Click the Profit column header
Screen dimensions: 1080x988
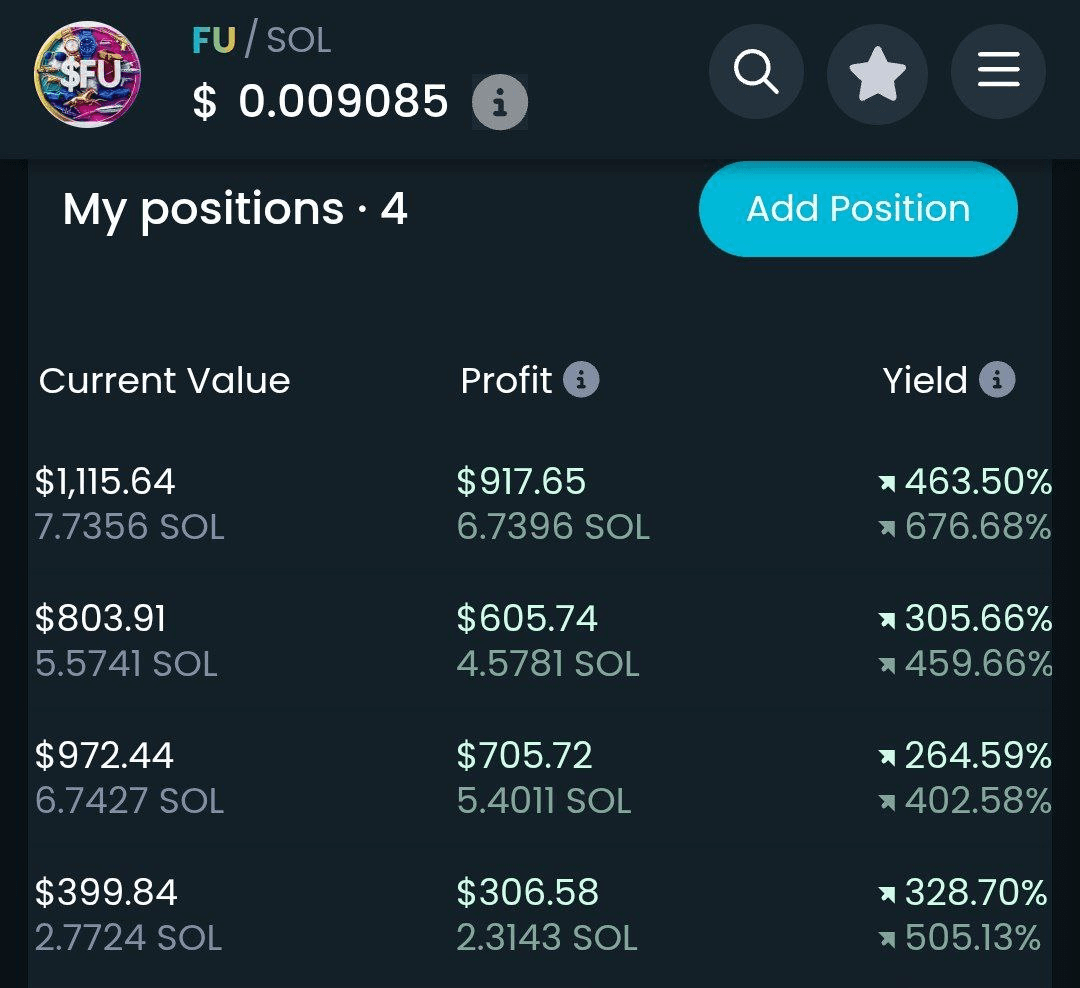point(506,381)
